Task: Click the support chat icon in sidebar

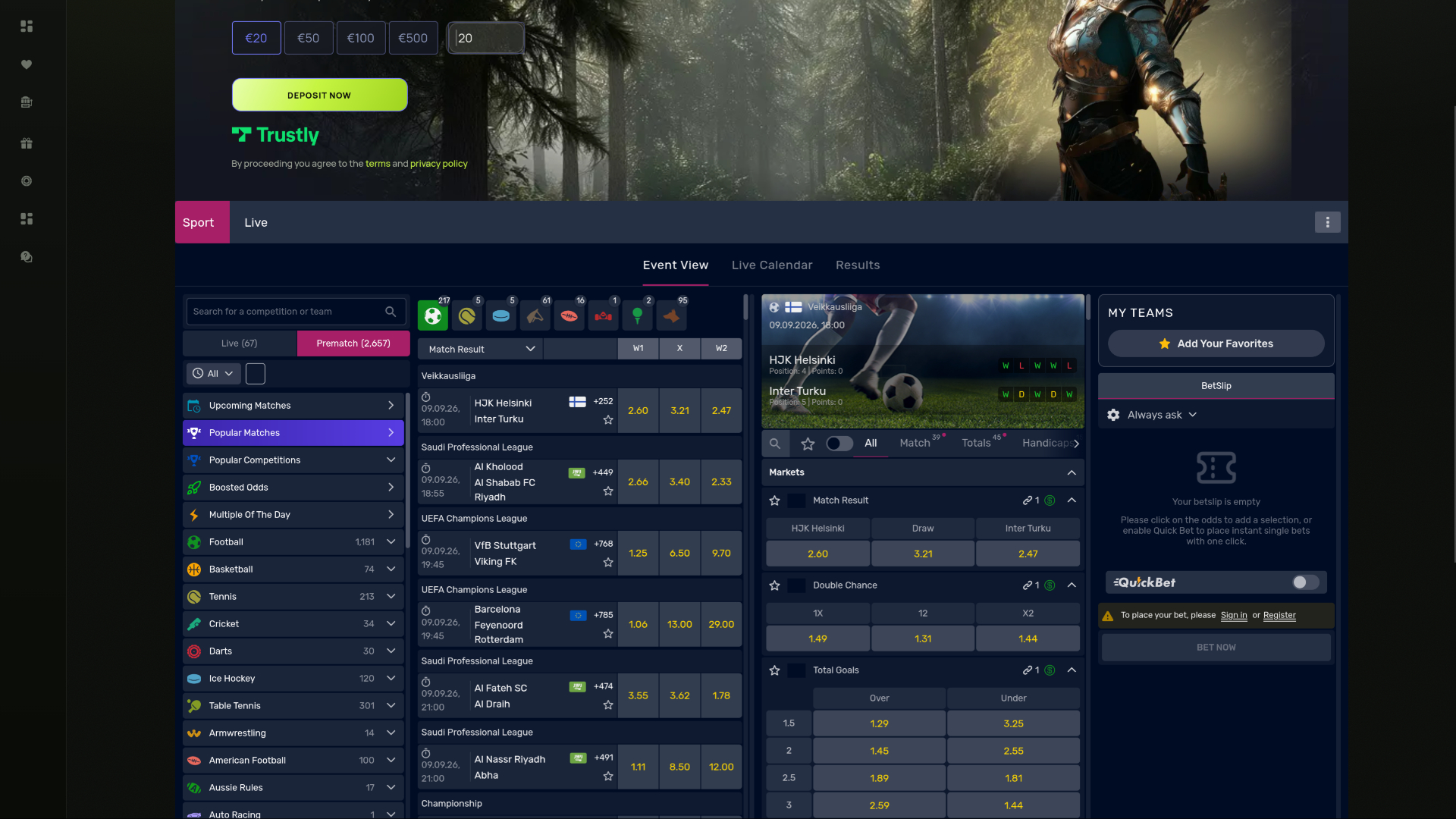Action: click(27, 256)
